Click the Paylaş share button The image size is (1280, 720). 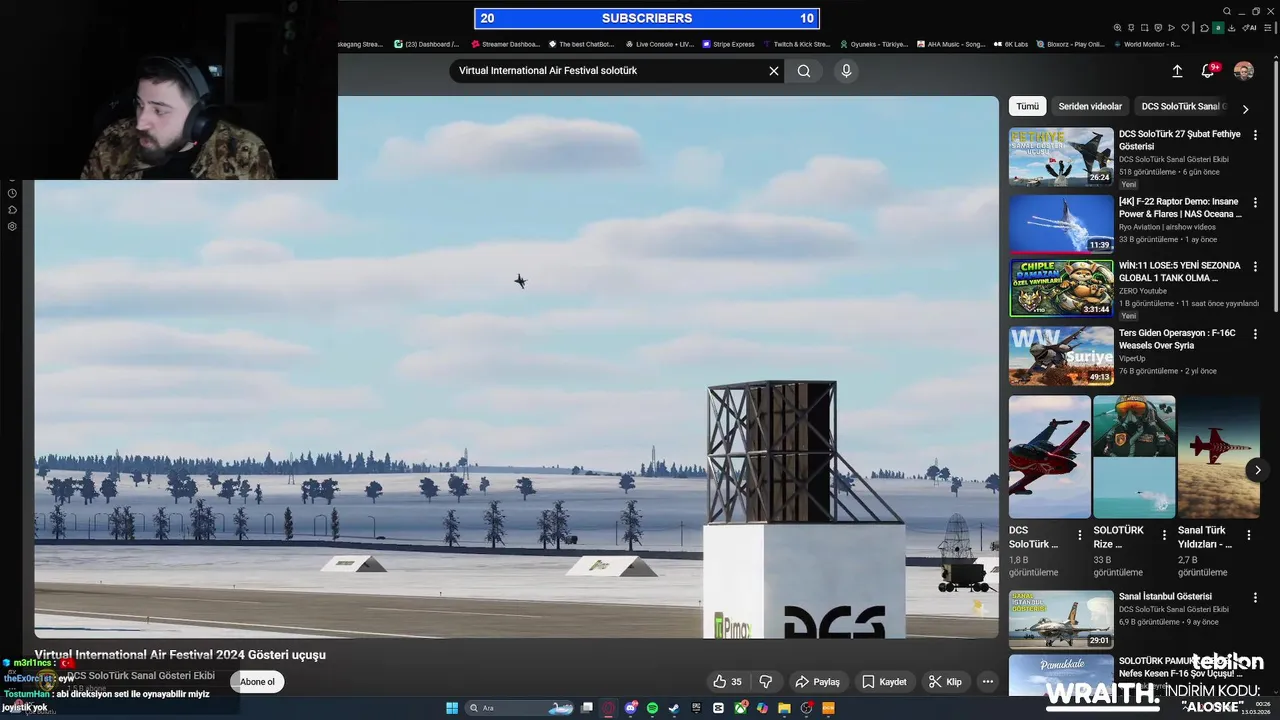pyautogui.click(x=817, y=682)
